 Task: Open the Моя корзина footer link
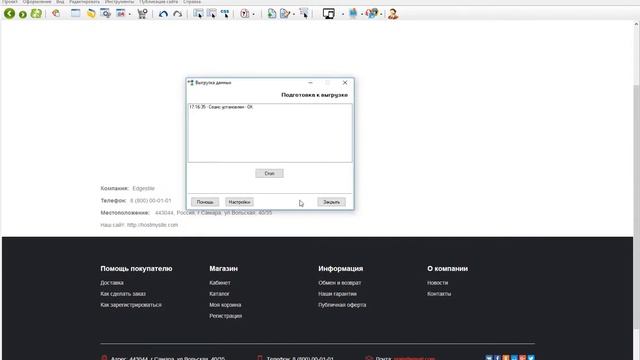pos(225,304)
